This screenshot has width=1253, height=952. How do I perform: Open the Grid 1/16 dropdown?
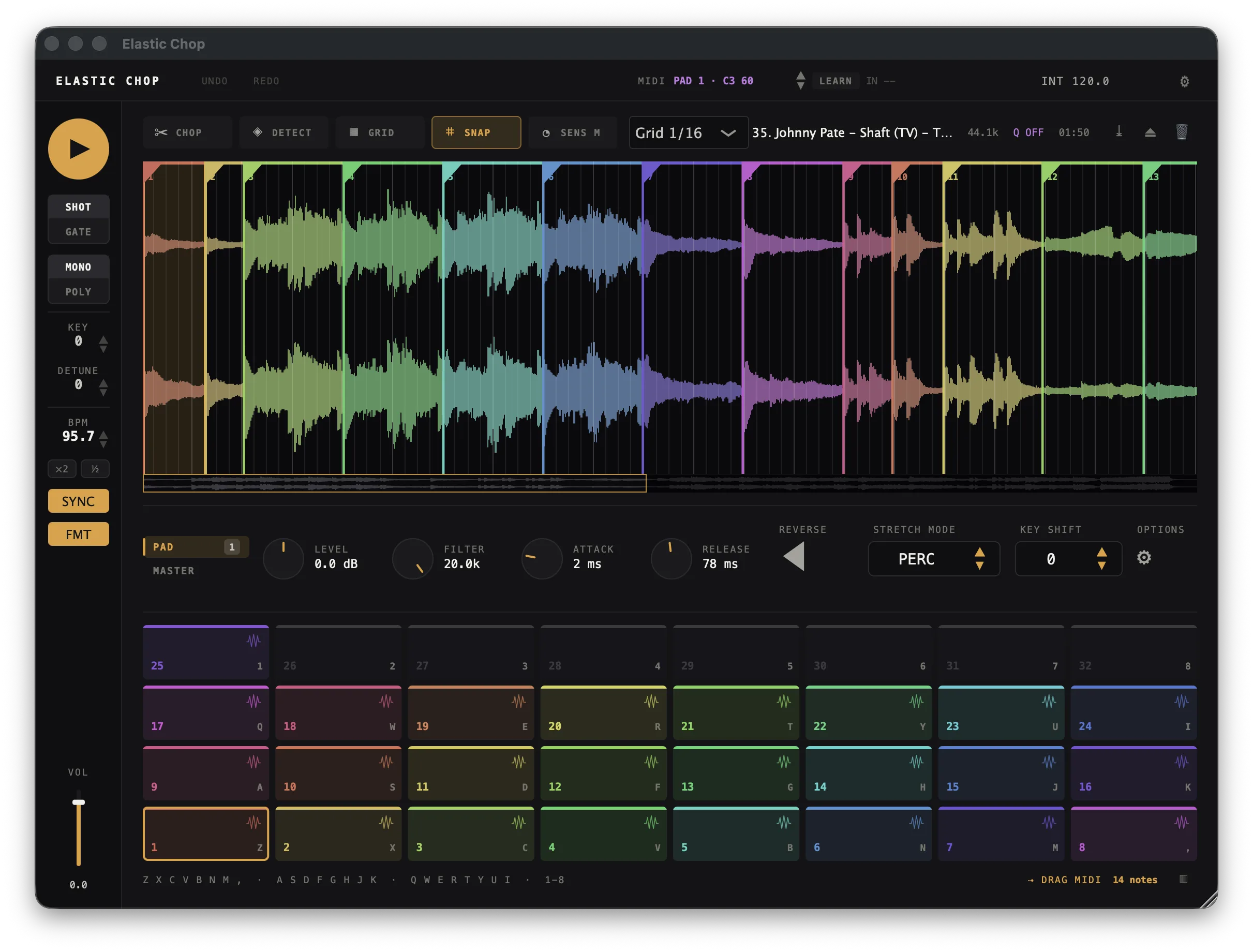click(x=689, y=132)
